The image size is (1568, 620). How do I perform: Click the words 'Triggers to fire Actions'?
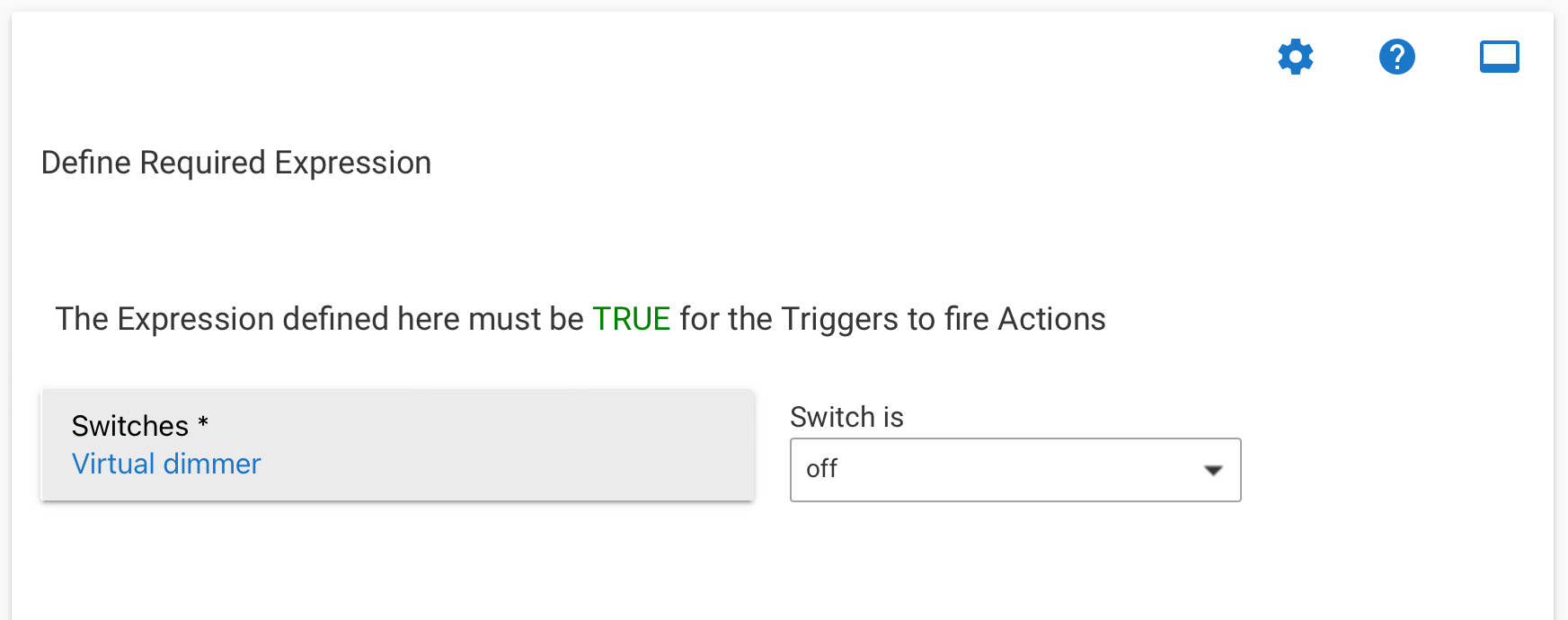coord(943,319)
